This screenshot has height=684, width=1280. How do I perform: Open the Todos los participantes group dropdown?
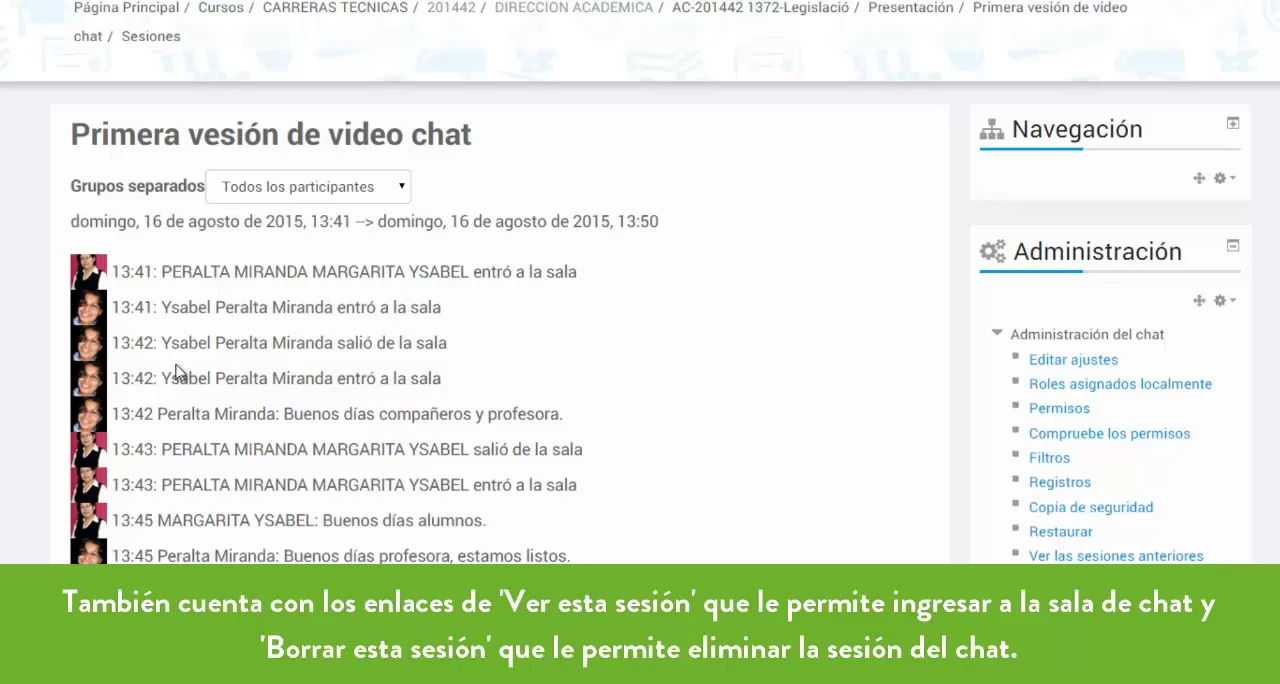(308, 186)
